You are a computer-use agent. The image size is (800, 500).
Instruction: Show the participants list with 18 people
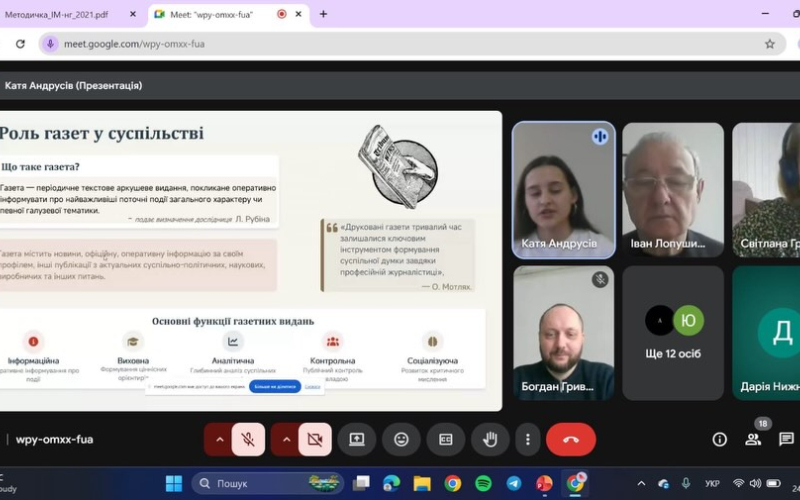(753, 439)
